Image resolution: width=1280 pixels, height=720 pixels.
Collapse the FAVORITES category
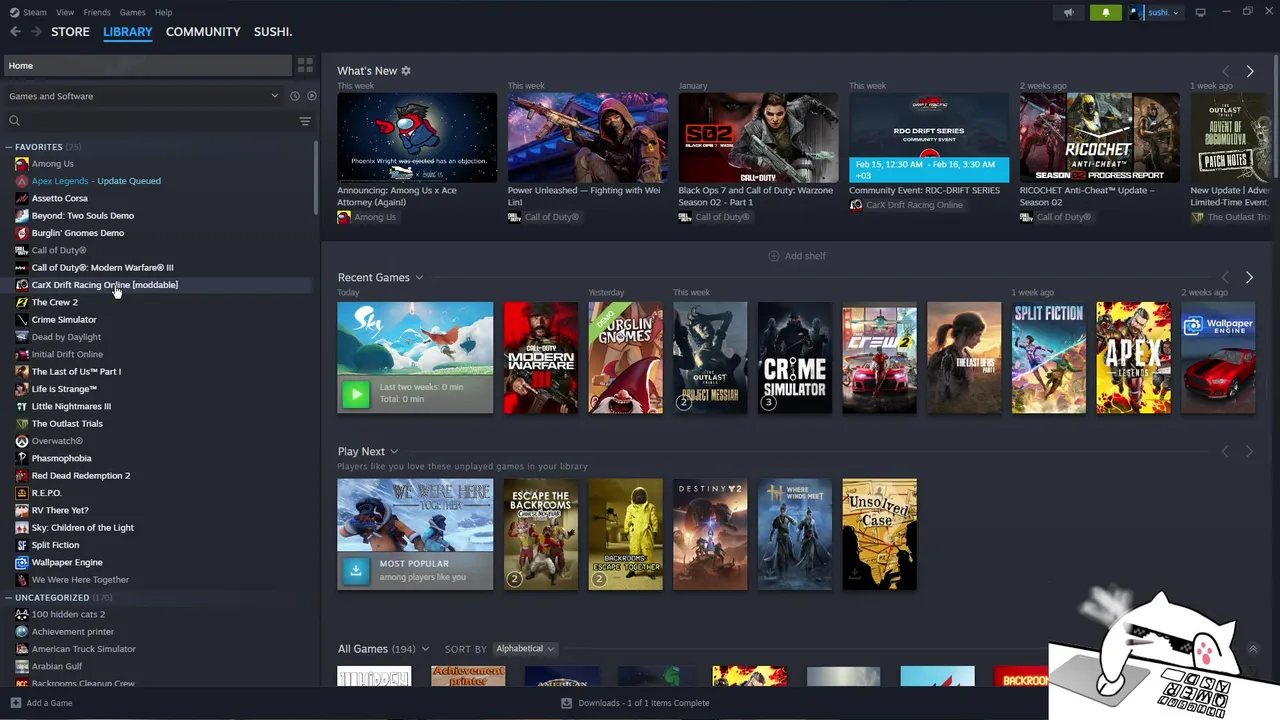coord(9,147)
